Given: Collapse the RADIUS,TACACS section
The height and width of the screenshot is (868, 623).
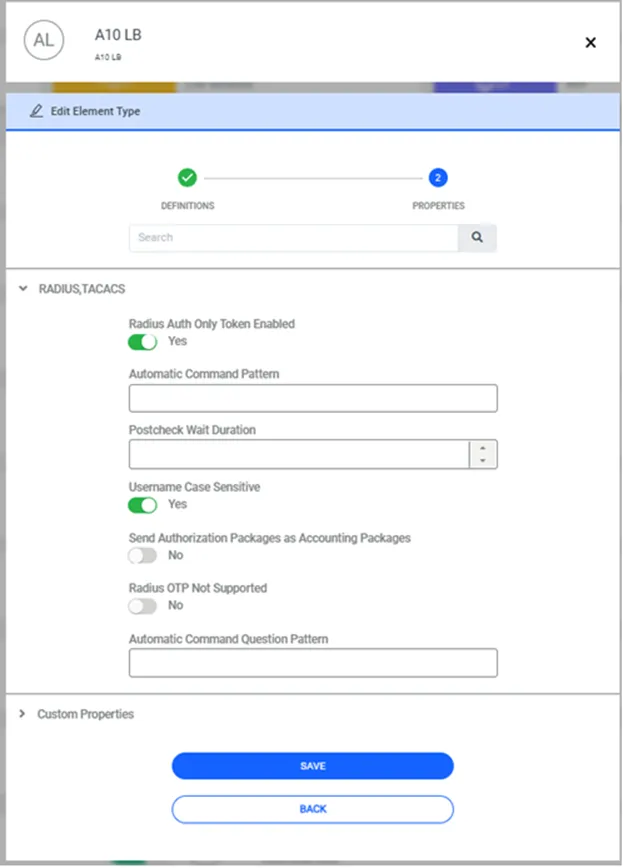Looking at the screenshot, I should [x=23, y=288].
